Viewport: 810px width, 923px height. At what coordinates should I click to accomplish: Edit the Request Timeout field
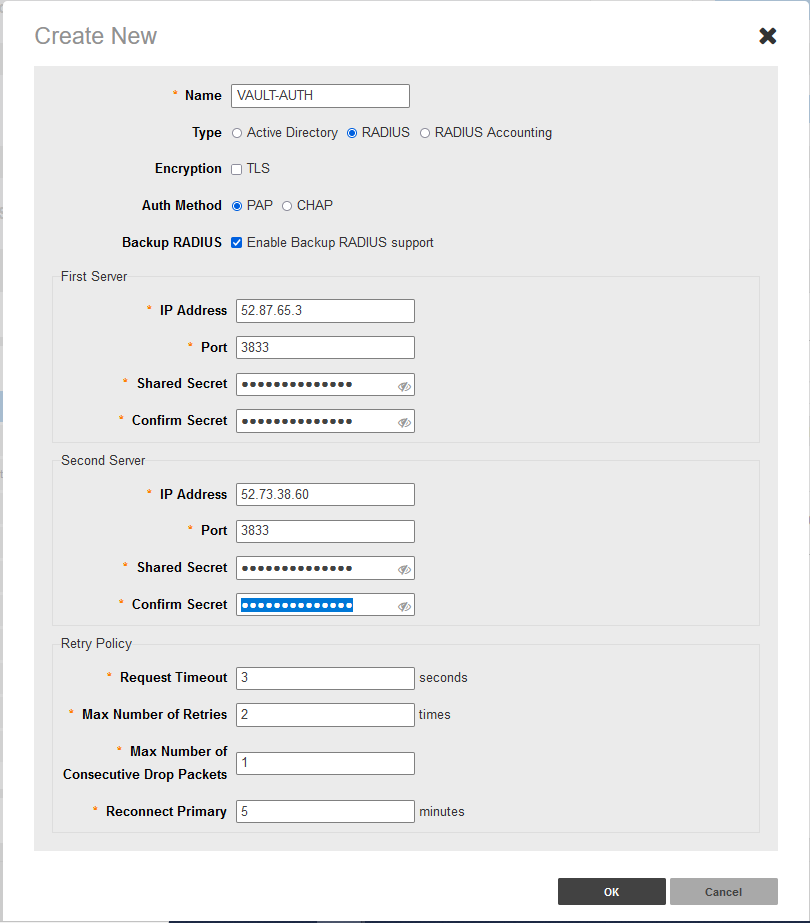[325, 678]
